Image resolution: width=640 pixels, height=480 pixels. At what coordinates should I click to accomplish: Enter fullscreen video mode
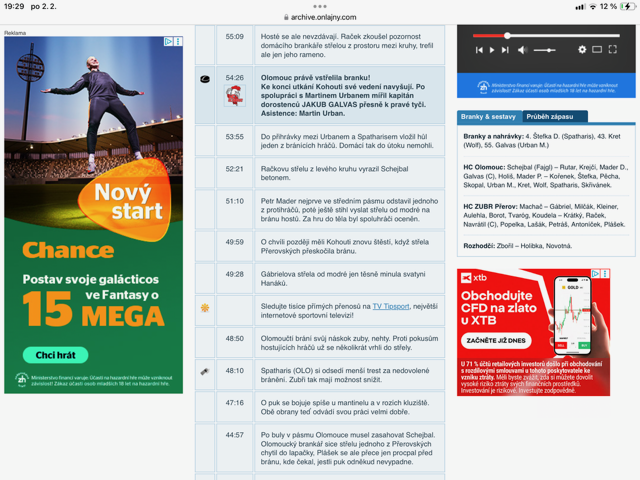click(x=613, y=50)
